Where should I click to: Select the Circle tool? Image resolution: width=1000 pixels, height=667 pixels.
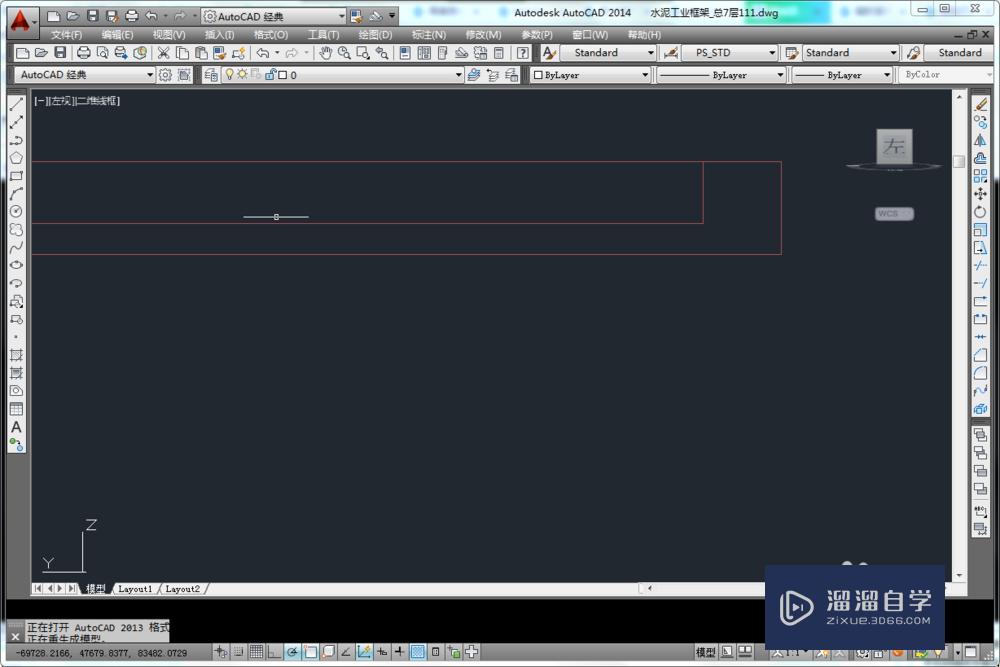16,213
